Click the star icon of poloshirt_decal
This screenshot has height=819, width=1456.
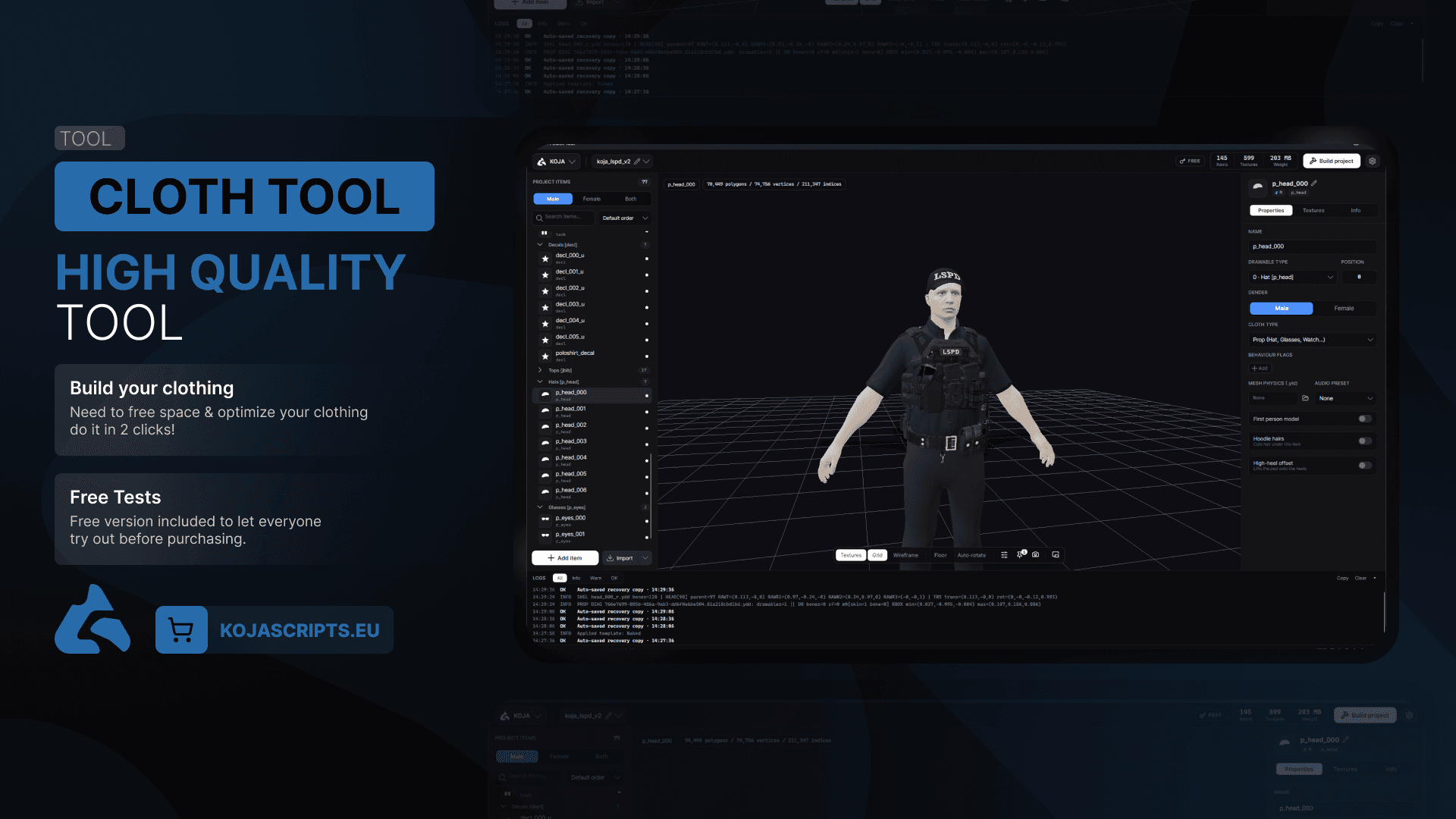[545, 356]
